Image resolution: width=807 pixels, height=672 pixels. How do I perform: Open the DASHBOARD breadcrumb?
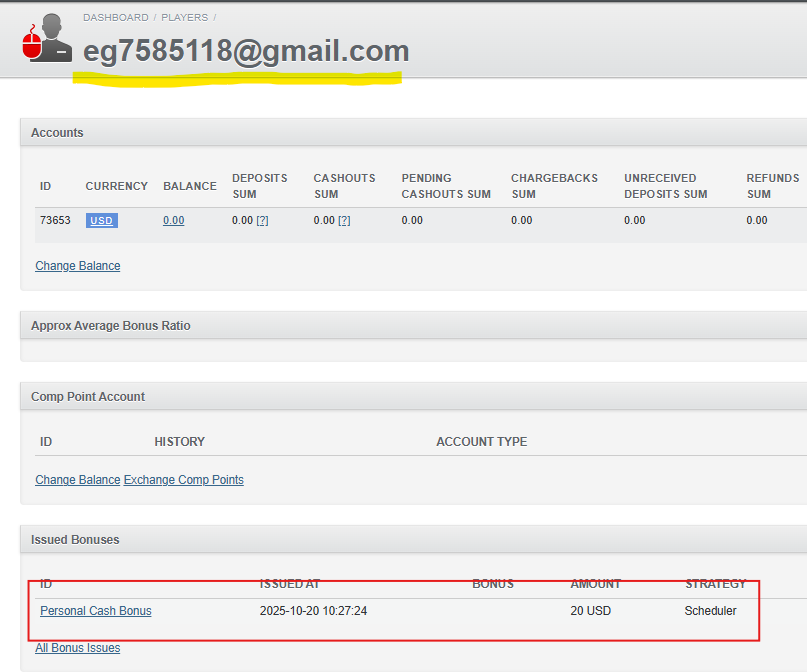tap(115, 18)
